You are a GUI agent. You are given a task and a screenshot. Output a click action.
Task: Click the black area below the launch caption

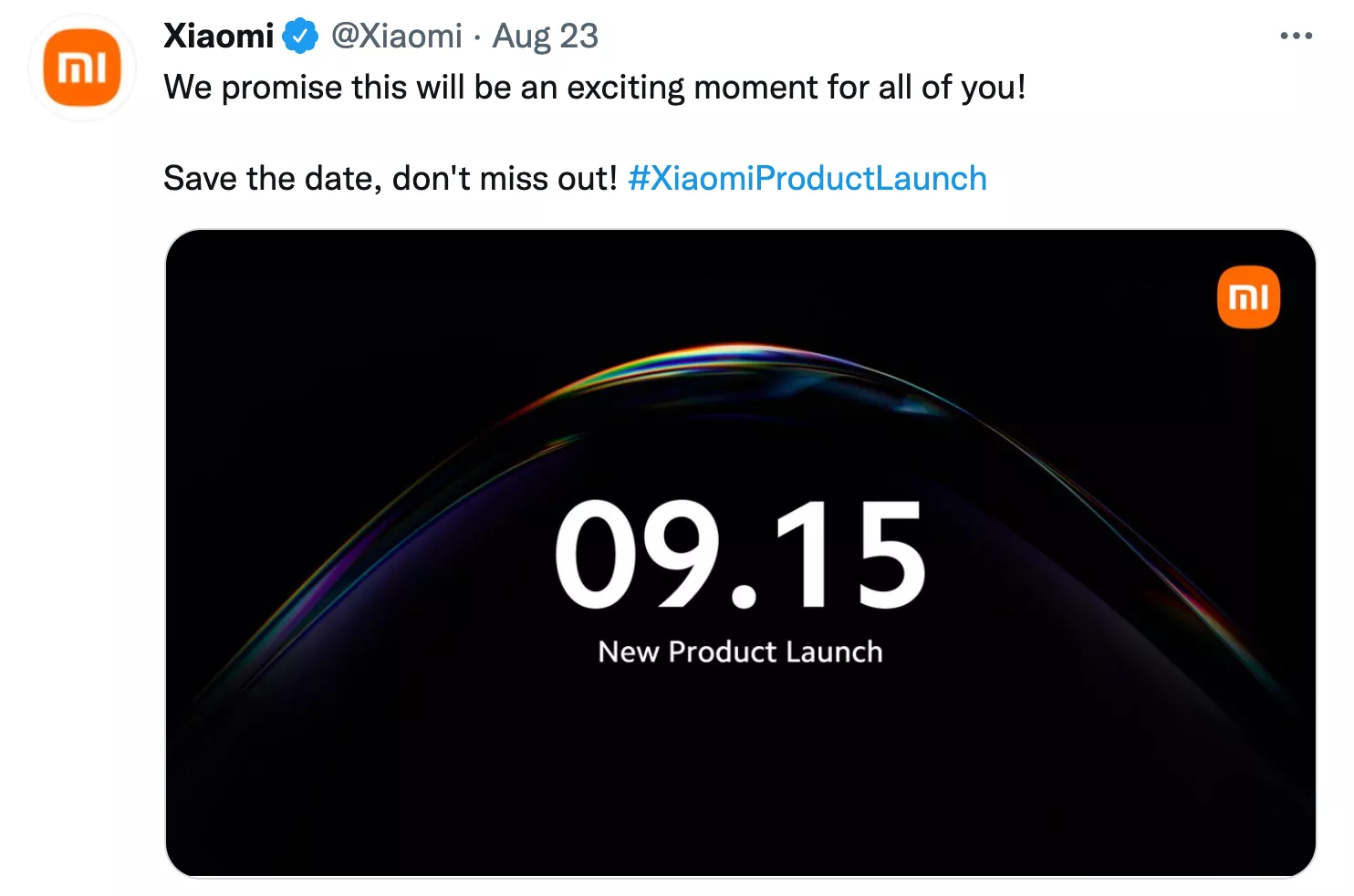(x=740, y=776)
